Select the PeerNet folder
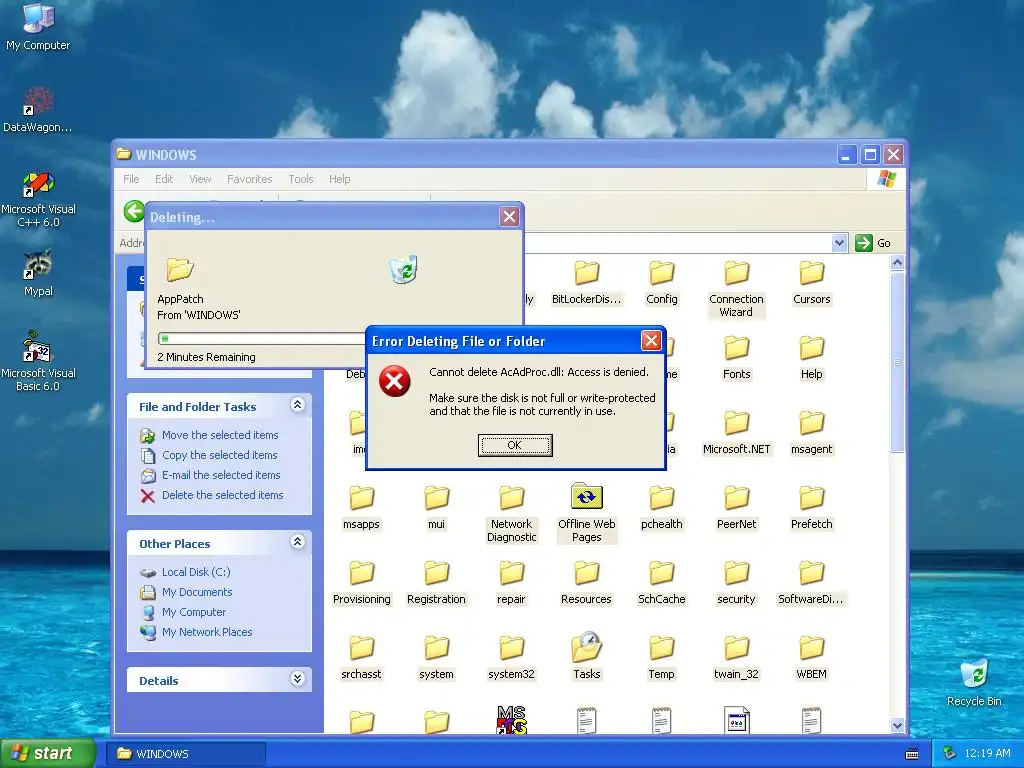Screen dimensions: 1024x768 coord(736,508)
